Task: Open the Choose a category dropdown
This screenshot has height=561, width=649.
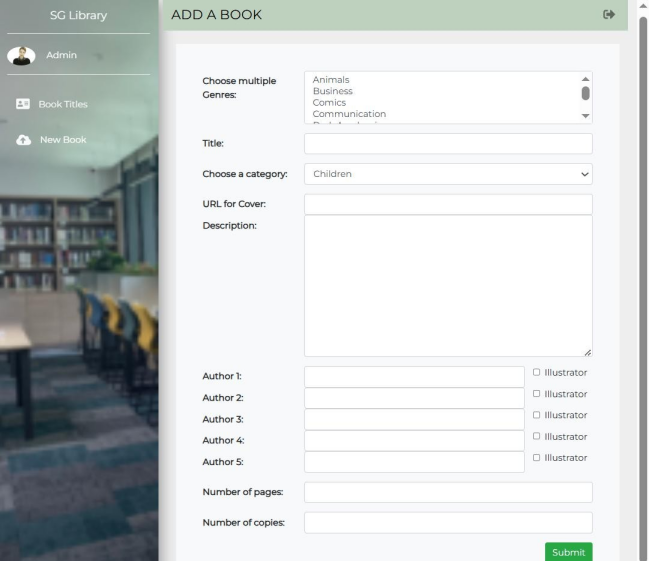Action: [x=448, y=174]
